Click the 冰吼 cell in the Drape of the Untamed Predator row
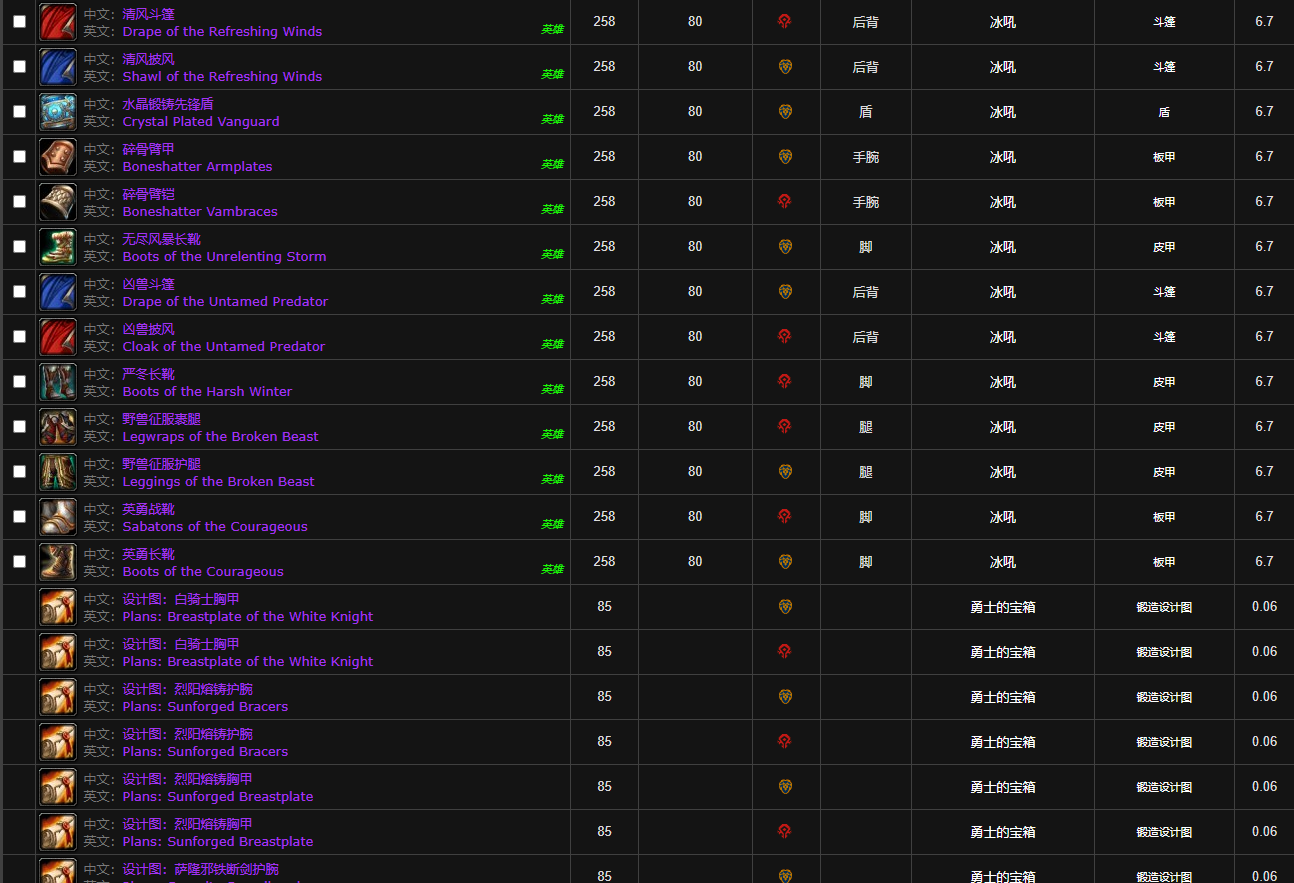Viewport: 1294px width, 883px height. (x=1003, y=292)
